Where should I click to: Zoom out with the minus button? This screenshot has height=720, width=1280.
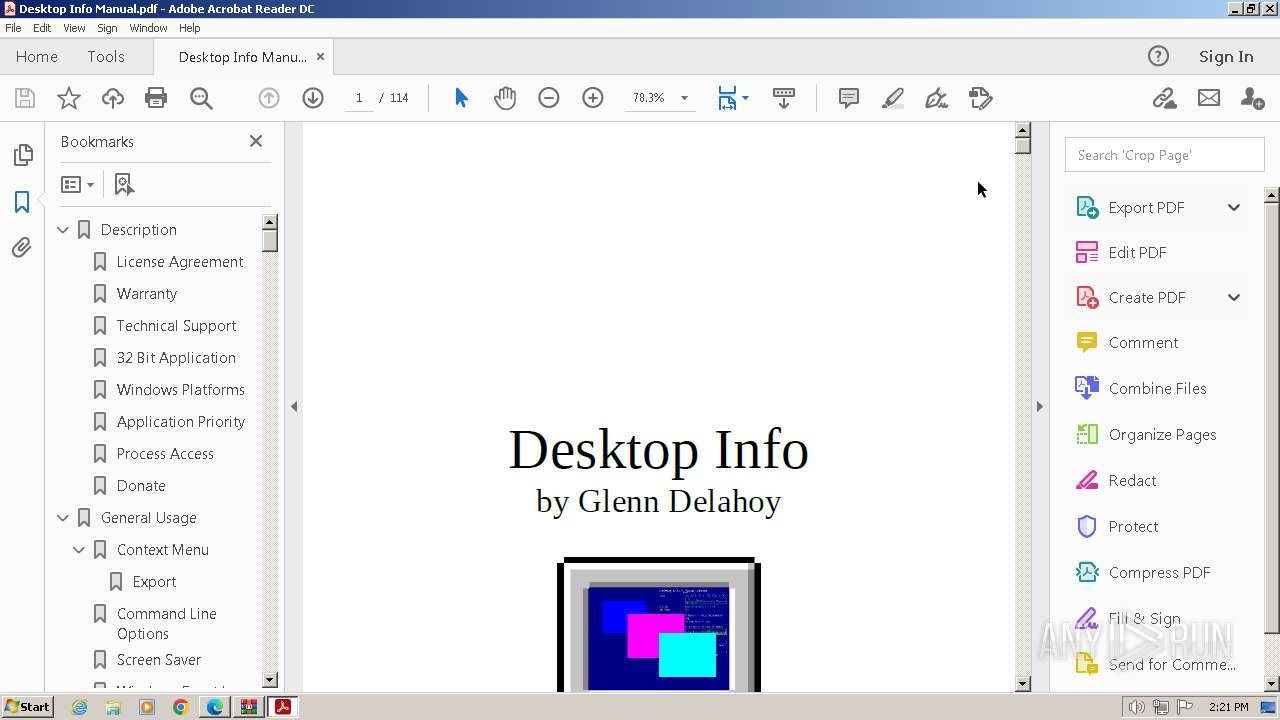[x=549, y=98]
